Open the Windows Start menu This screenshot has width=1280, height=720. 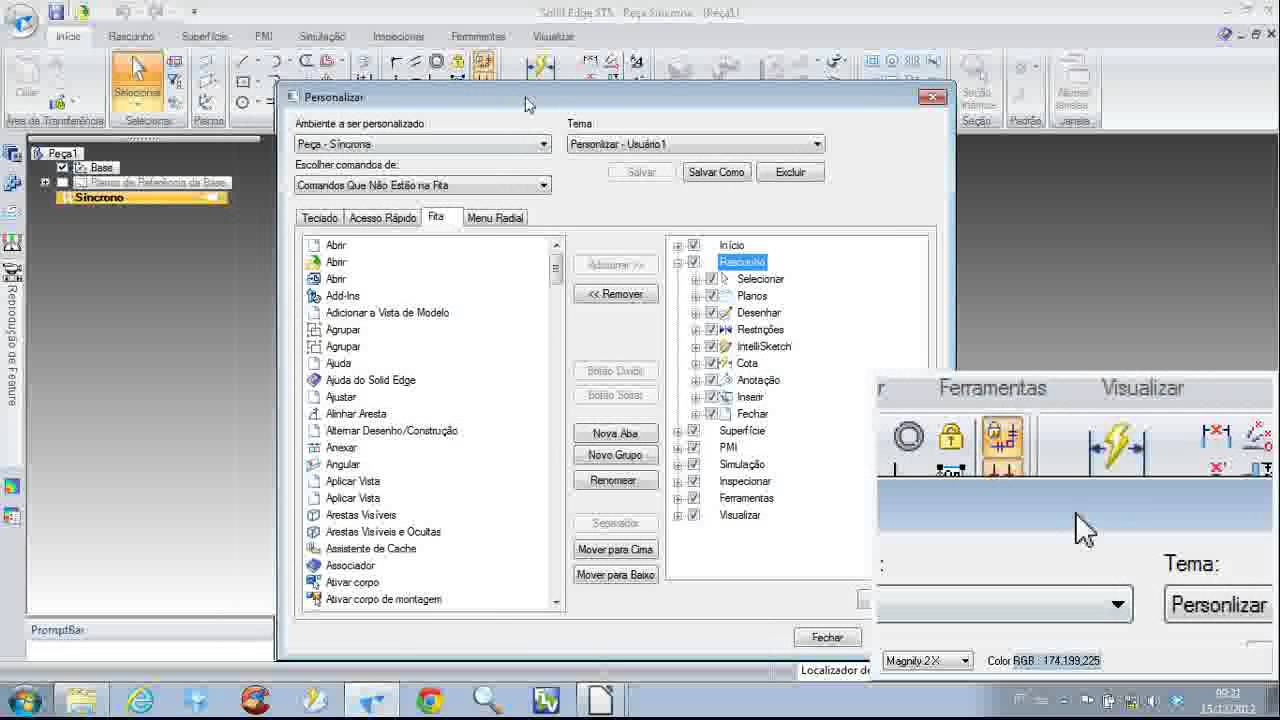click(x=24, y=700)
